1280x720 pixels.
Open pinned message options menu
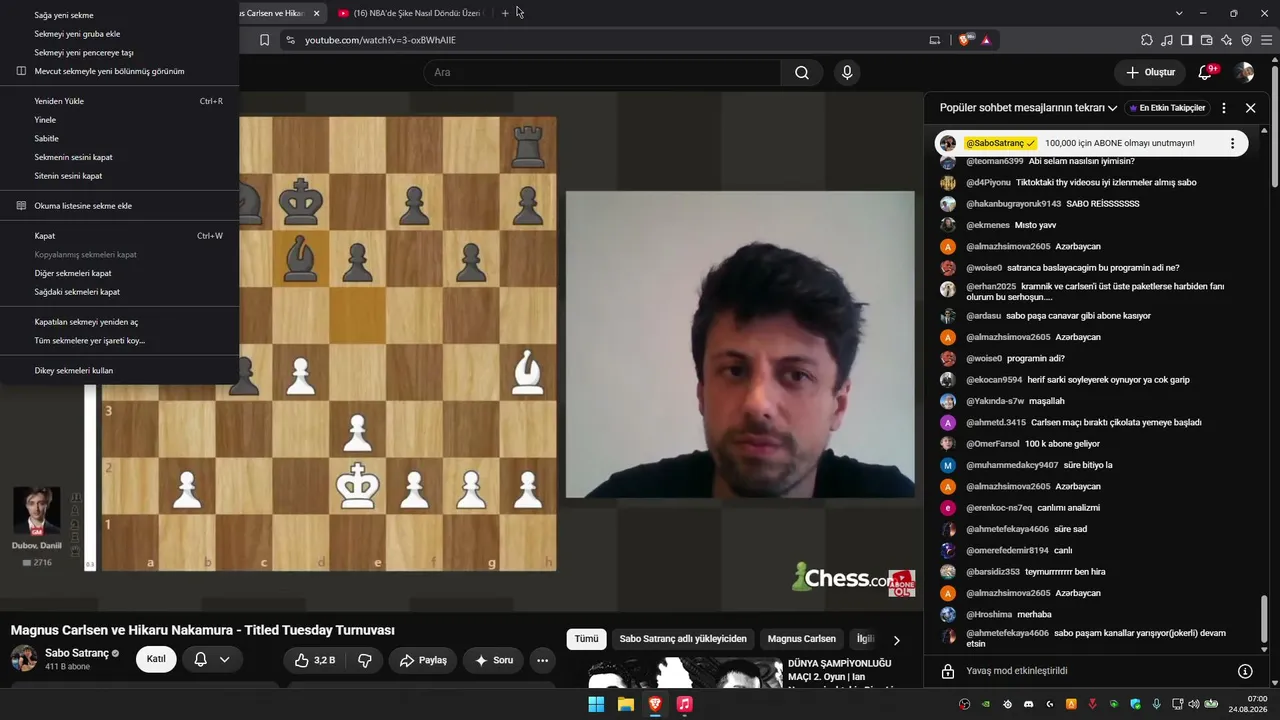(x=1232, y=143)
